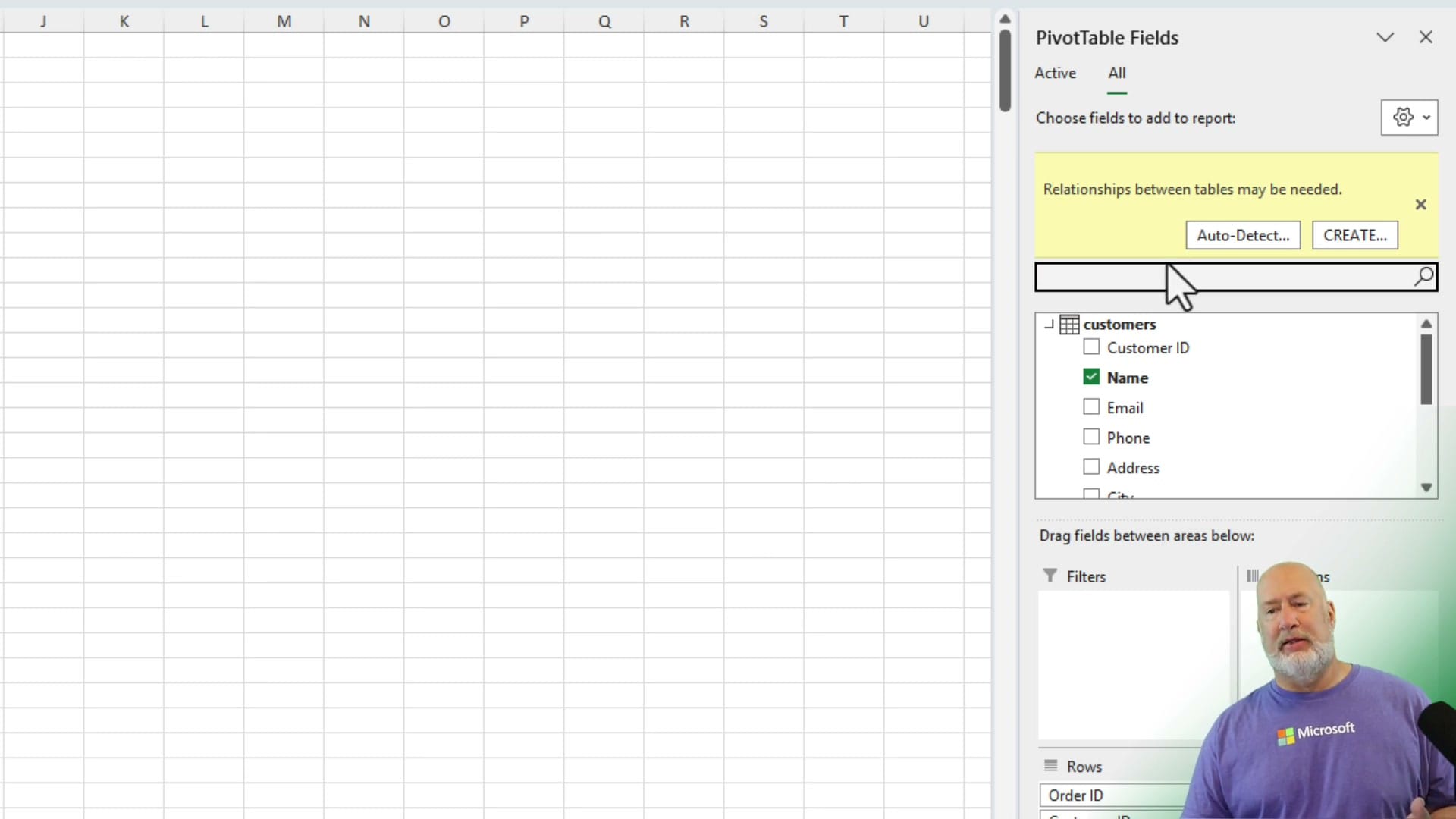Collapse the customers table field list
Screen dimensions: 1456x819
pyautogui.click(x=1050, y=324)
